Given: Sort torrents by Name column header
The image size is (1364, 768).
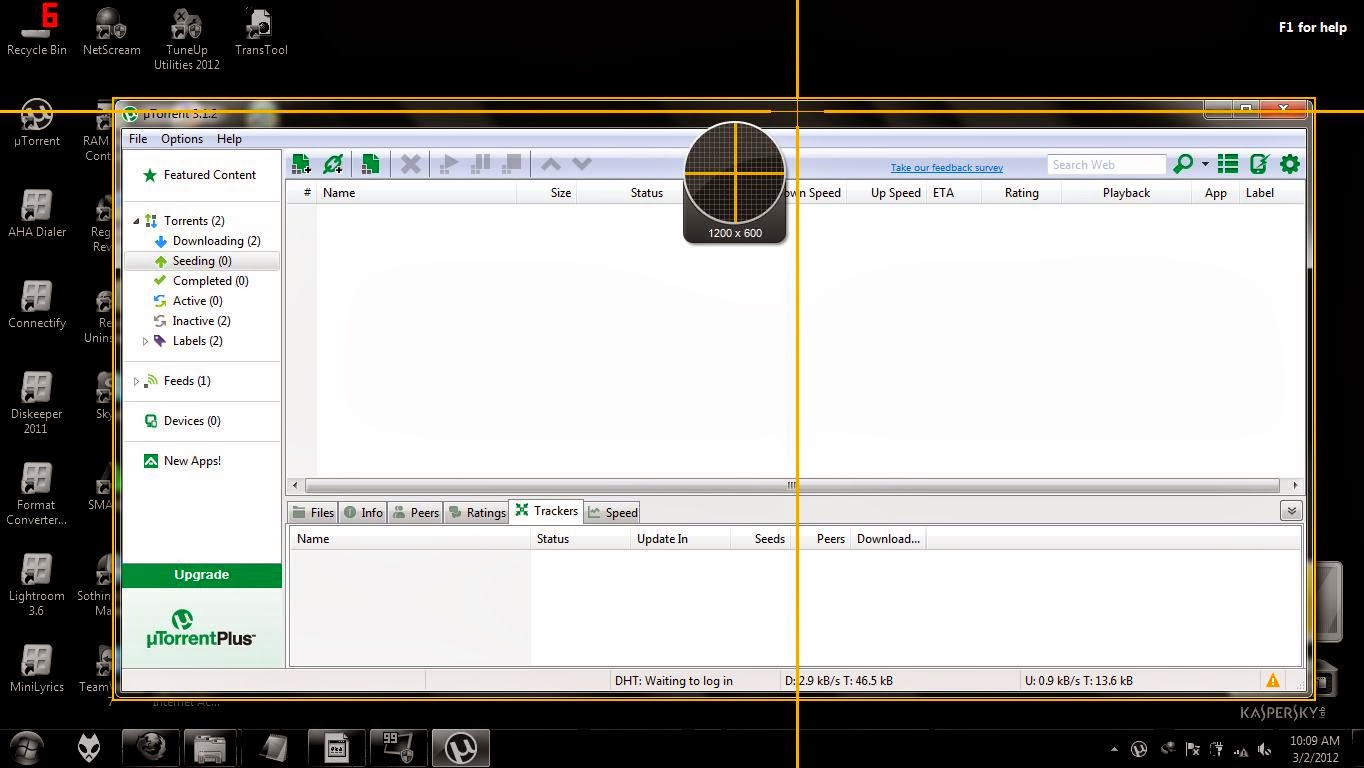Looking at the screenshot, I should [417, 193].
